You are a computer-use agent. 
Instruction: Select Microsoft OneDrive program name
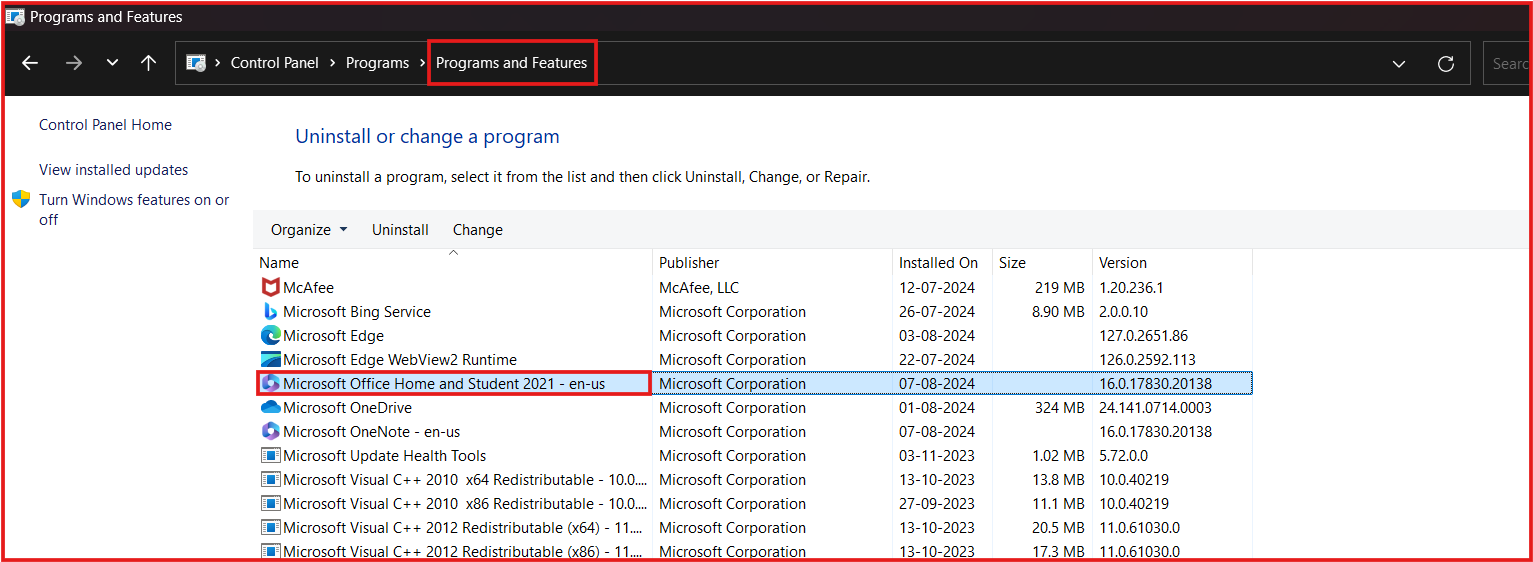coord(347,408)
